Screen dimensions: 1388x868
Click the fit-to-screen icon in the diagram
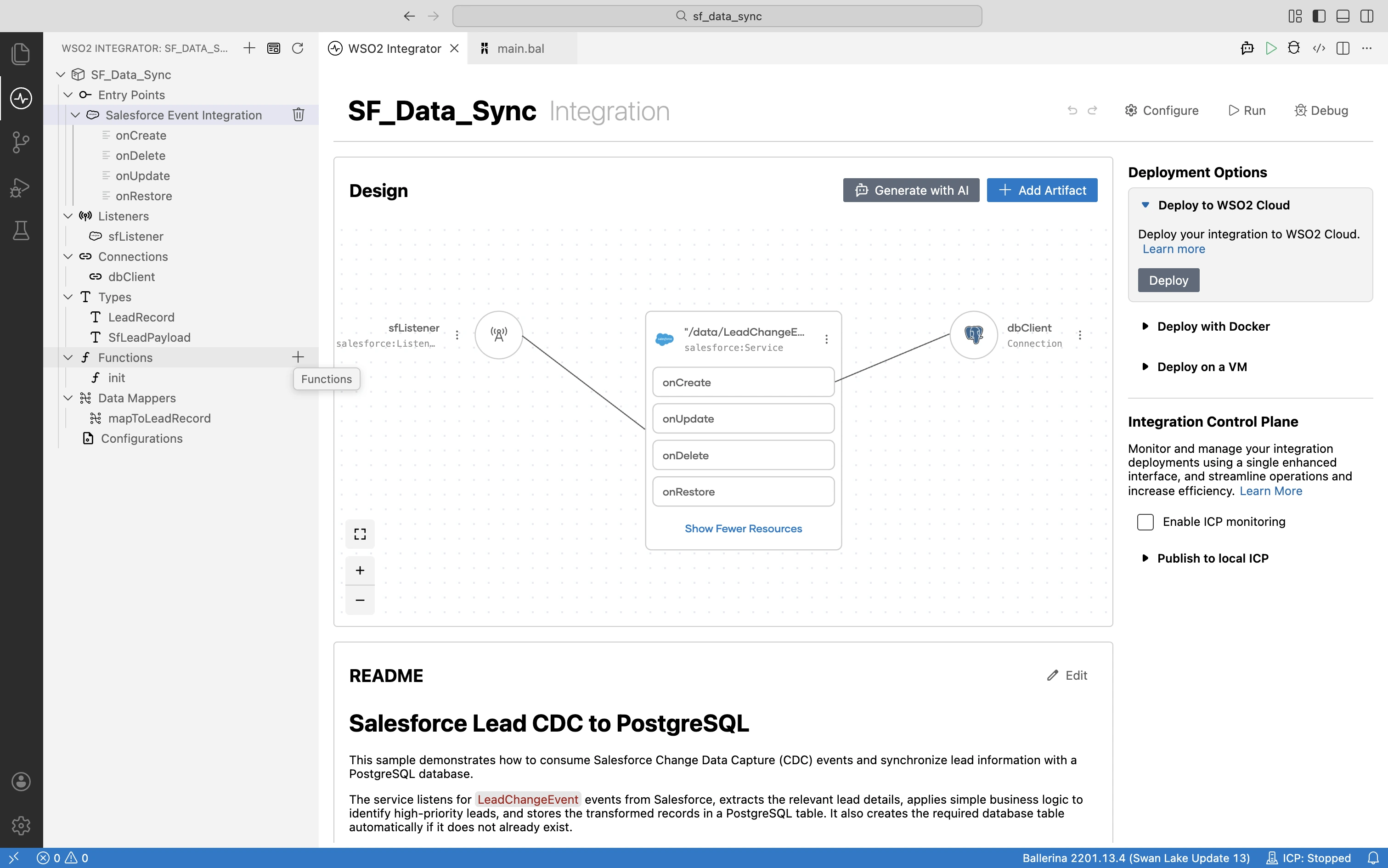click(360, 534)
